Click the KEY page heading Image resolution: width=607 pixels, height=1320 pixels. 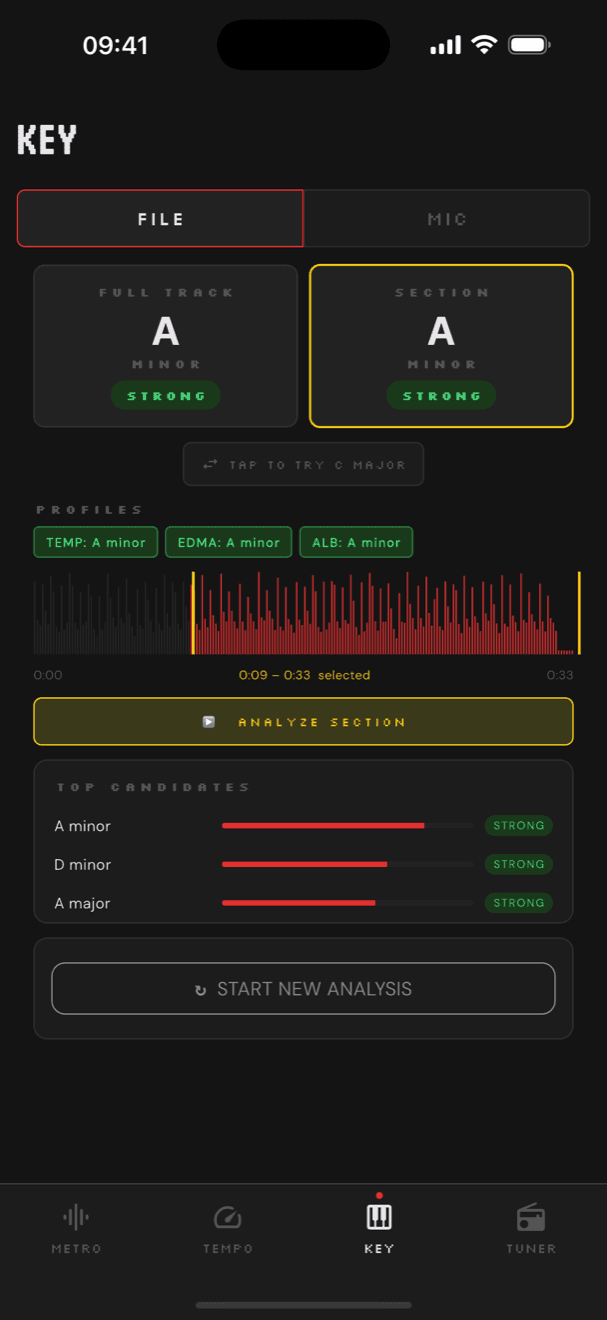click(x=47, y=140)
